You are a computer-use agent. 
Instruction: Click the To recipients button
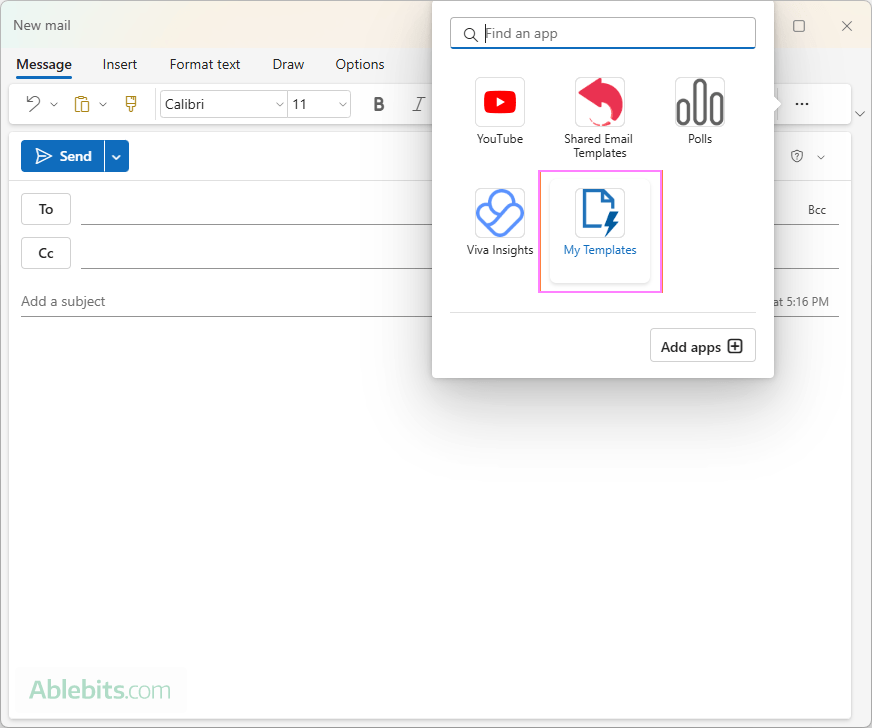[46, 209]
